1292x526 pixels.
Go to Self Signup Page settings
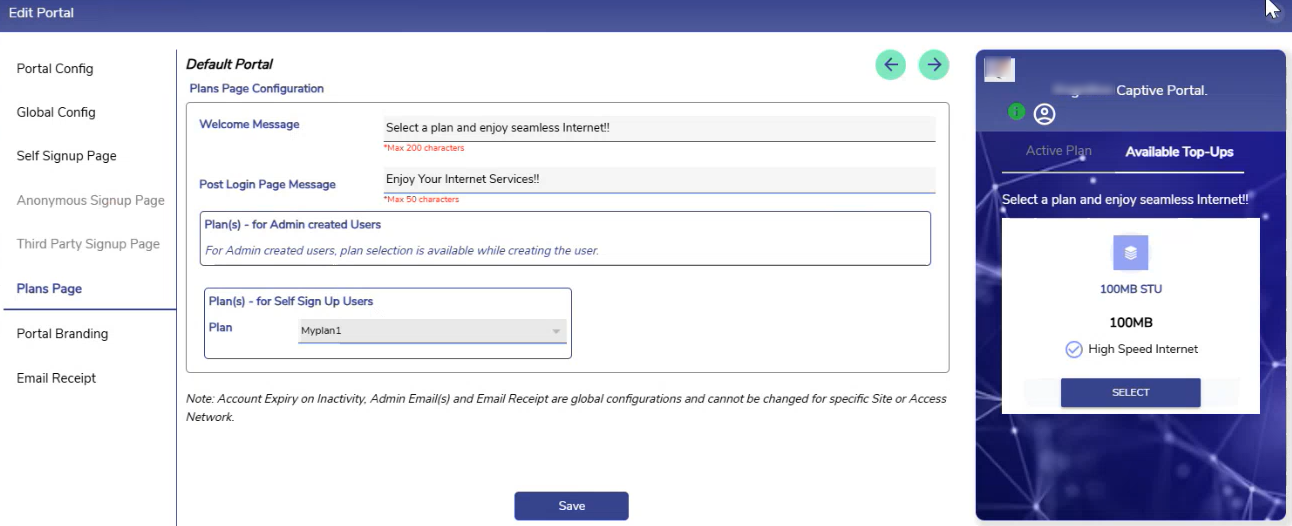[66, 156]
